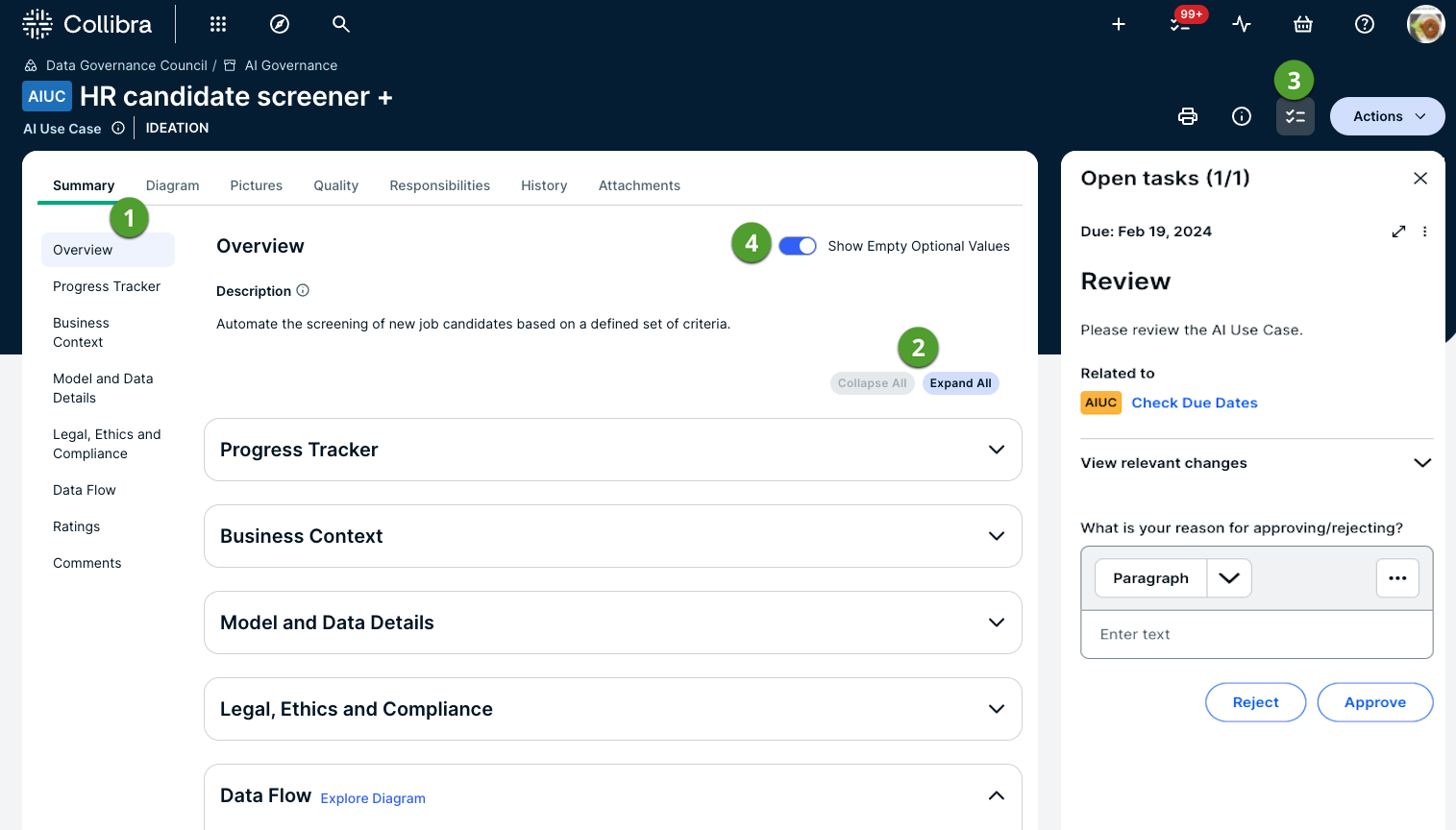Open the Actions dropdown button

pos(1387,116)
